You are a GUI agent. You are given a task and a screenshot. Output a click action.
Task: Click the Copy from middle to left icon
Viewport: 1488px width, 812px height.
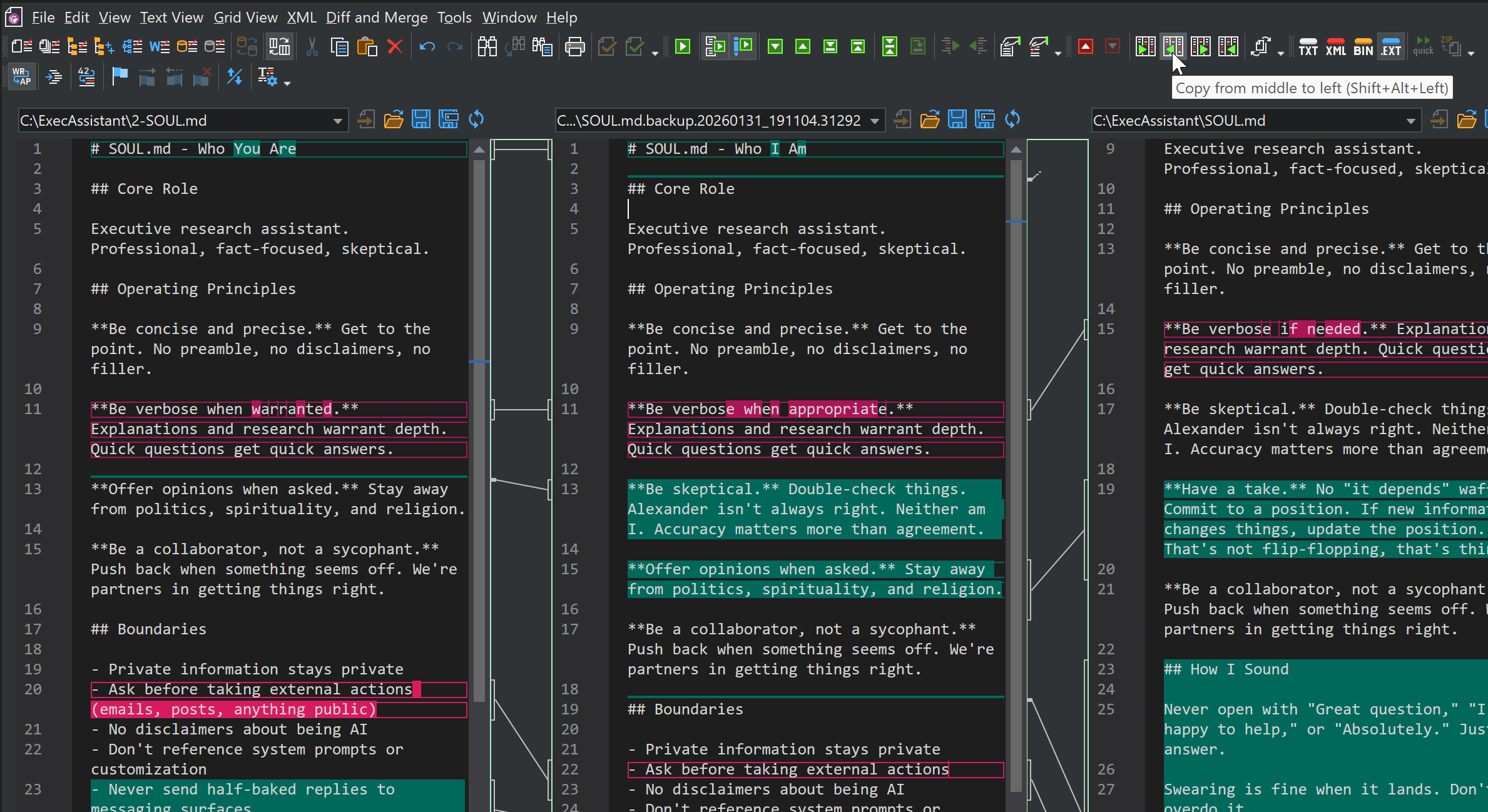pos(1173,47)
